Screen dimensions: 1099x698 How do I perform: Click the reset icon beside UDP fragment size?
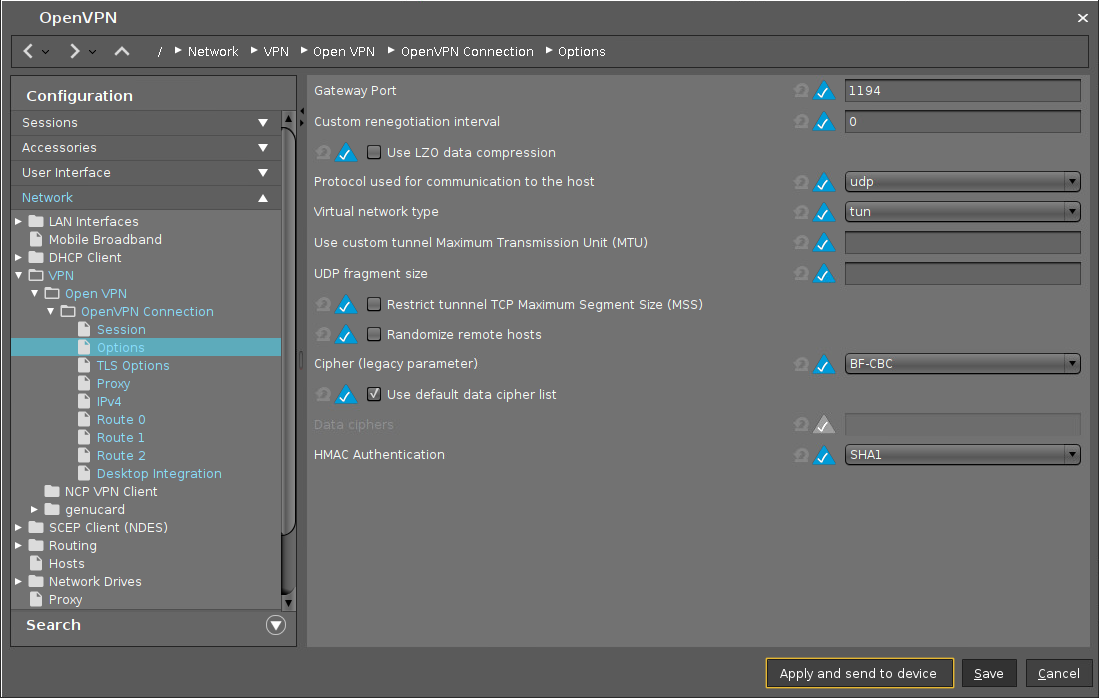[x=801, y=273]
